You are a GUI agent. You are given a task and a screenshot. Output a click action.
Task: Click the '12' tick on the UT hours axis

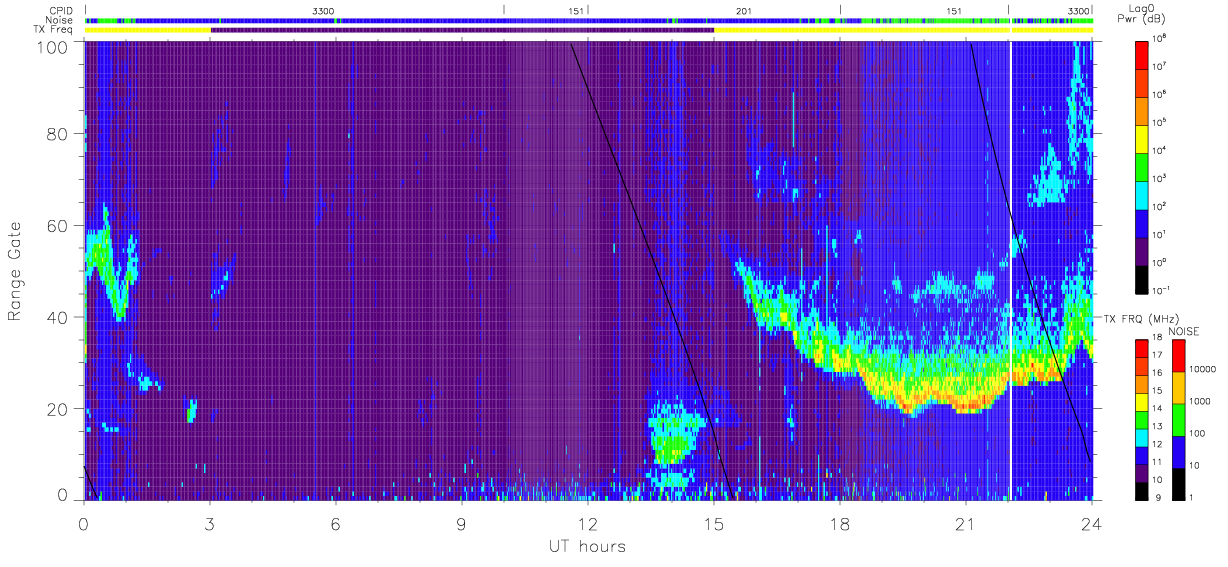(588, 523)
